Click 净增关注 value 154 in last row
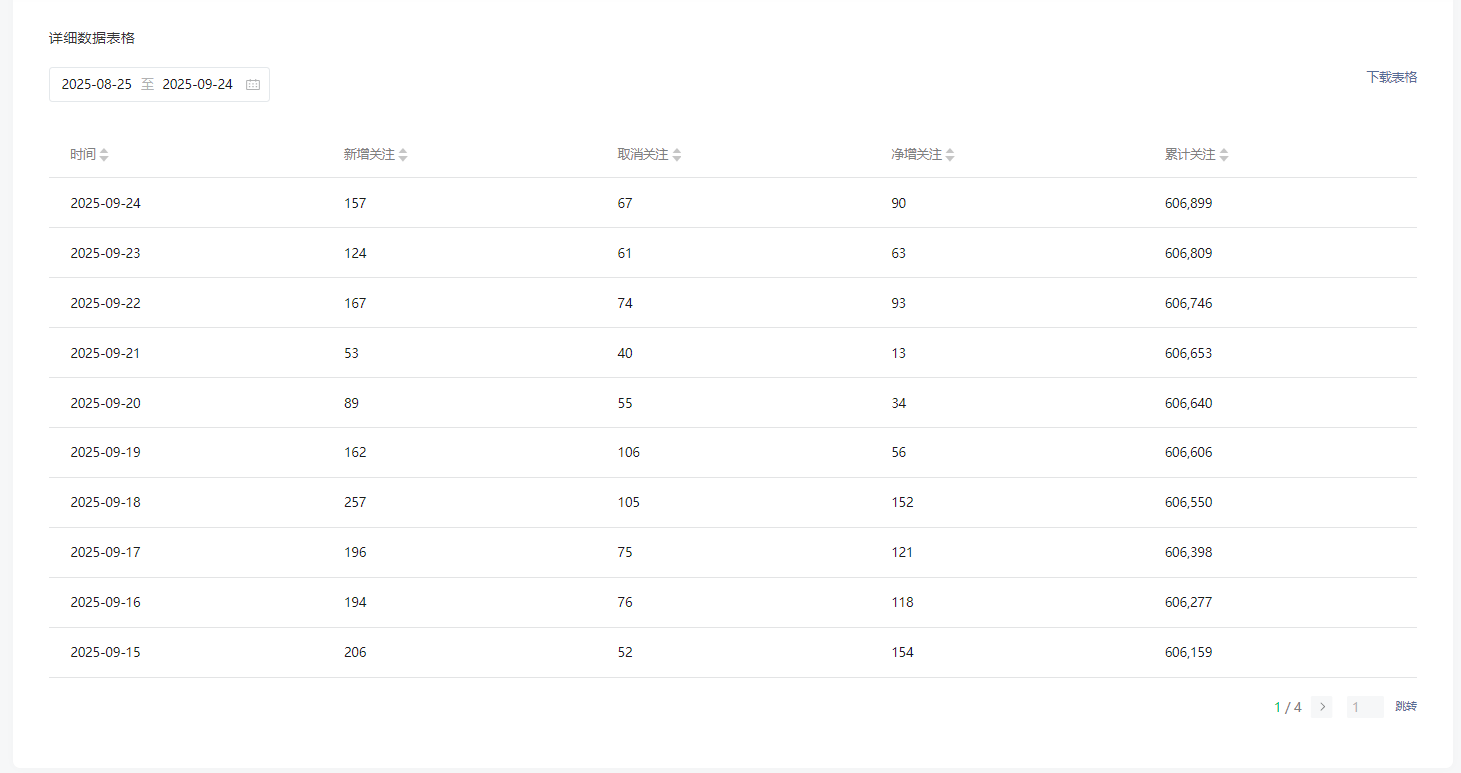Screen dimensions: 1461x773 pos(902,652)
